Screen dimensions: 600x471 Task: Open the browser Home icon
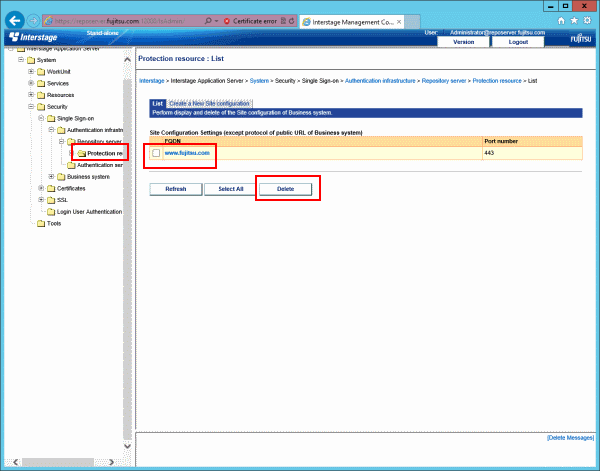(561, 21)
